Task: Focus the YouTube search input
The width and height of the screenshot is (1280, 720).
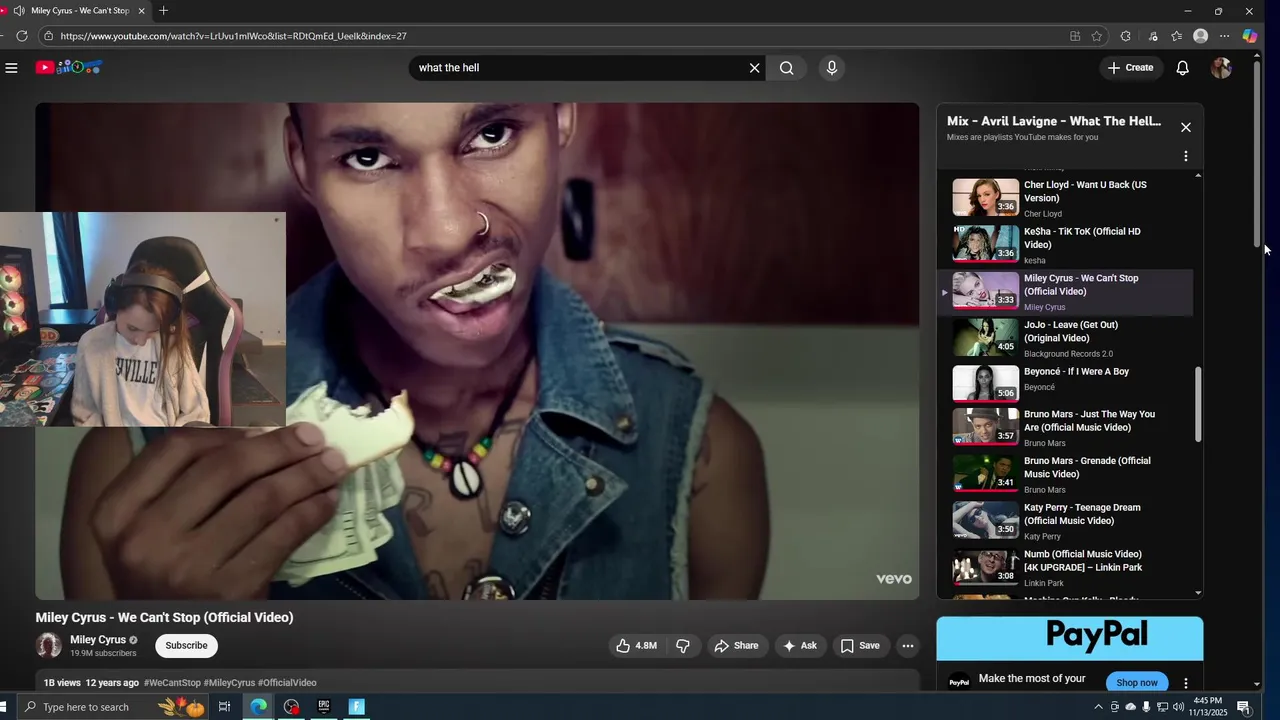Action: coord(578,68)
